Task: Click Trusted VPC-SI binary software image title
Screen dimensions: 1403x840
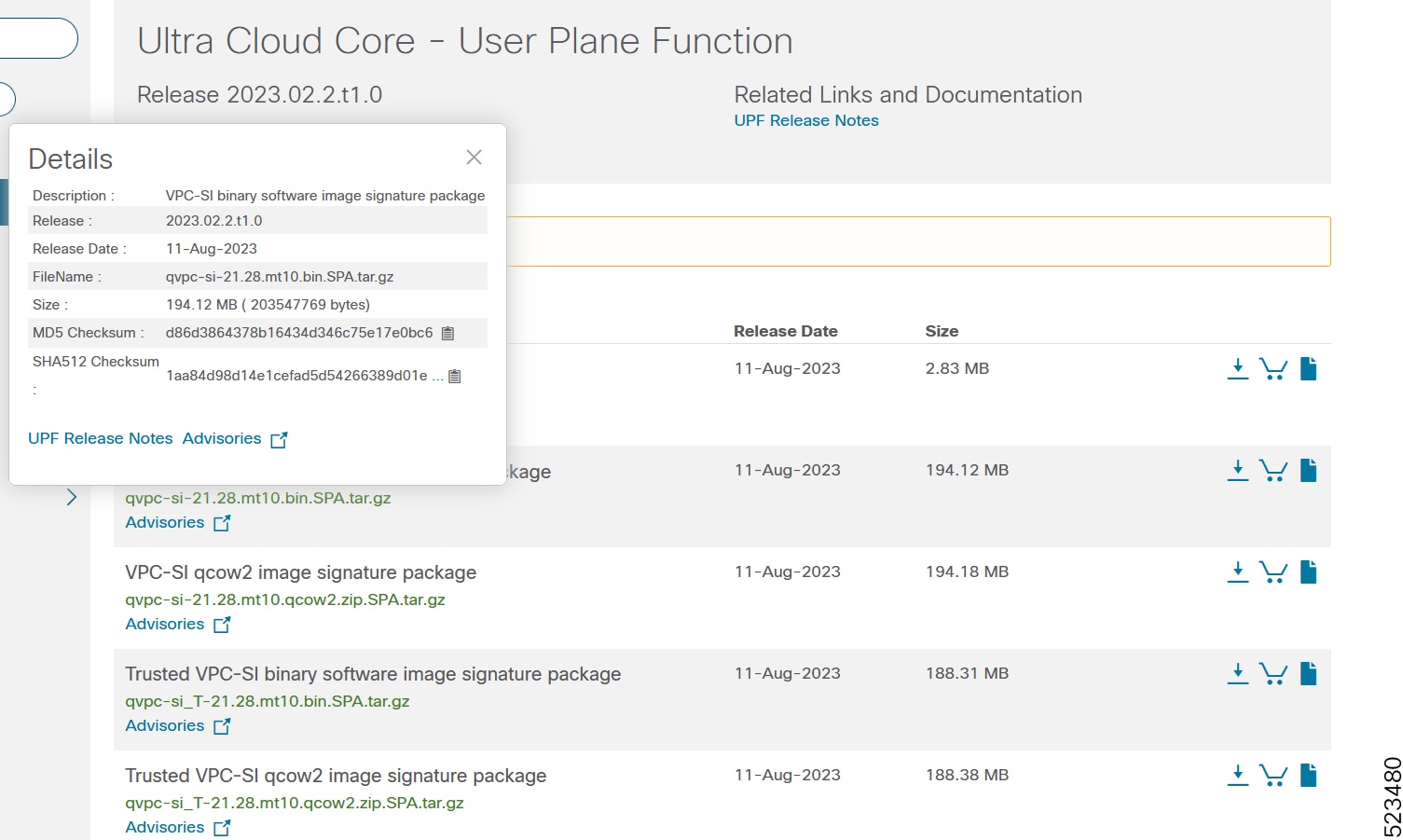Action: point(373,674)
